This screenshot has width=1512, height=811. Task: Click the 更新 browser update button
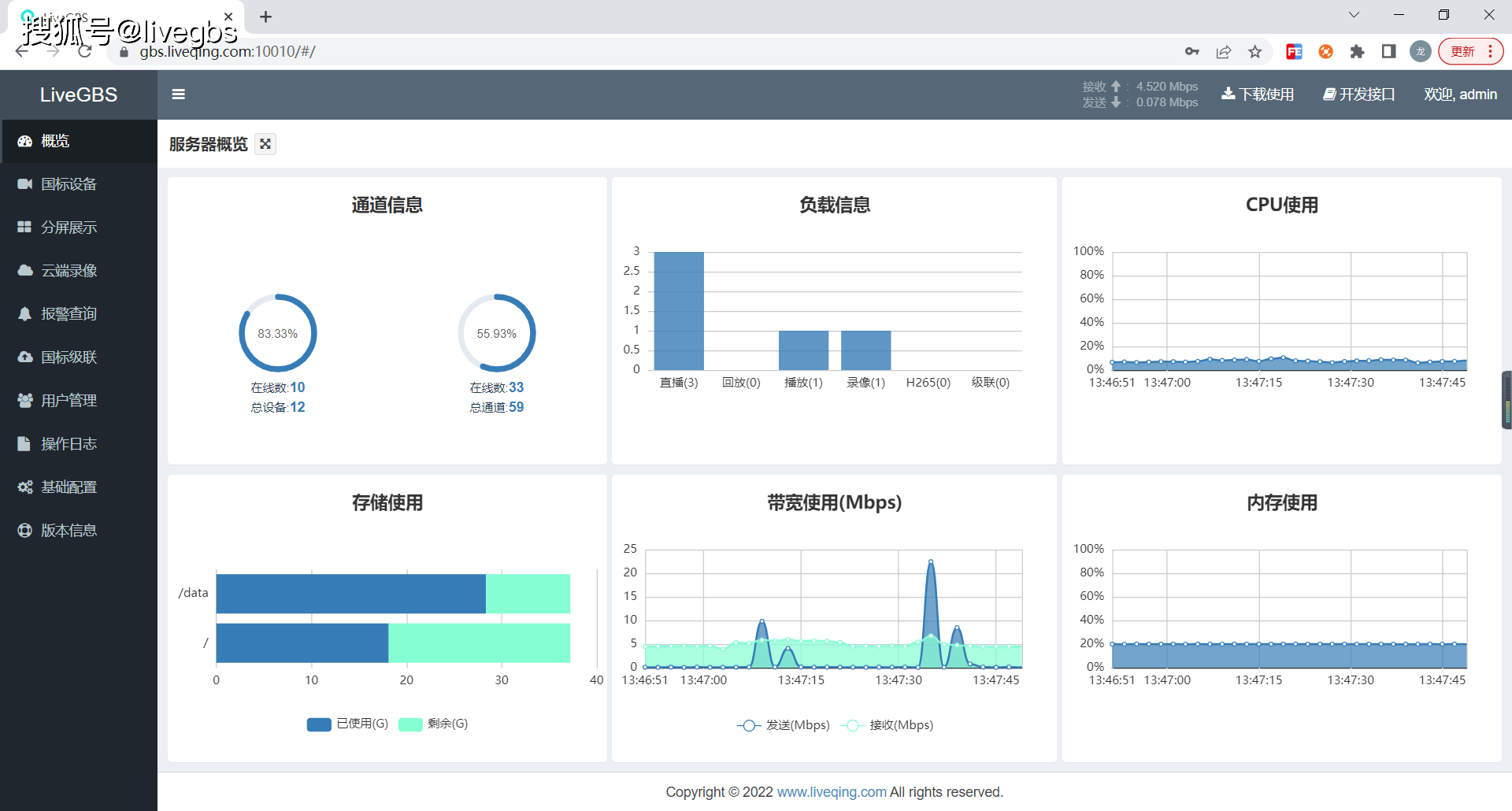pos(1471,52)
